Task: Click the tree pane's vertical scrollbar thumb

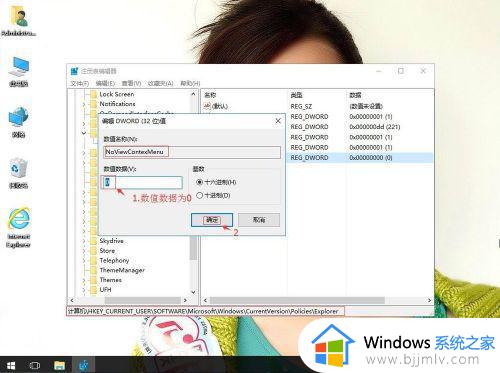Action: pyautogui.click(x=193, y=247)
